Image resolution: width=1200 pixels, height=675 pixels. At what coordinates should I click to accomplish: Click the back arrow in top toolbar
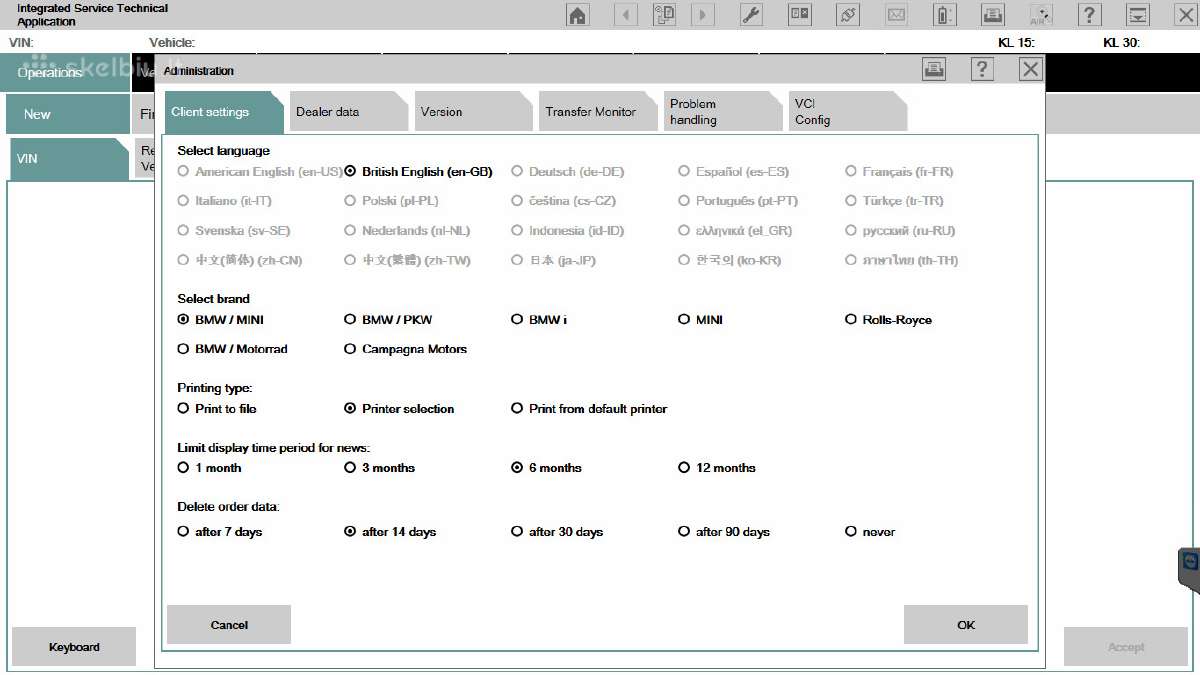pyautogui.click(x=626, y=15)
